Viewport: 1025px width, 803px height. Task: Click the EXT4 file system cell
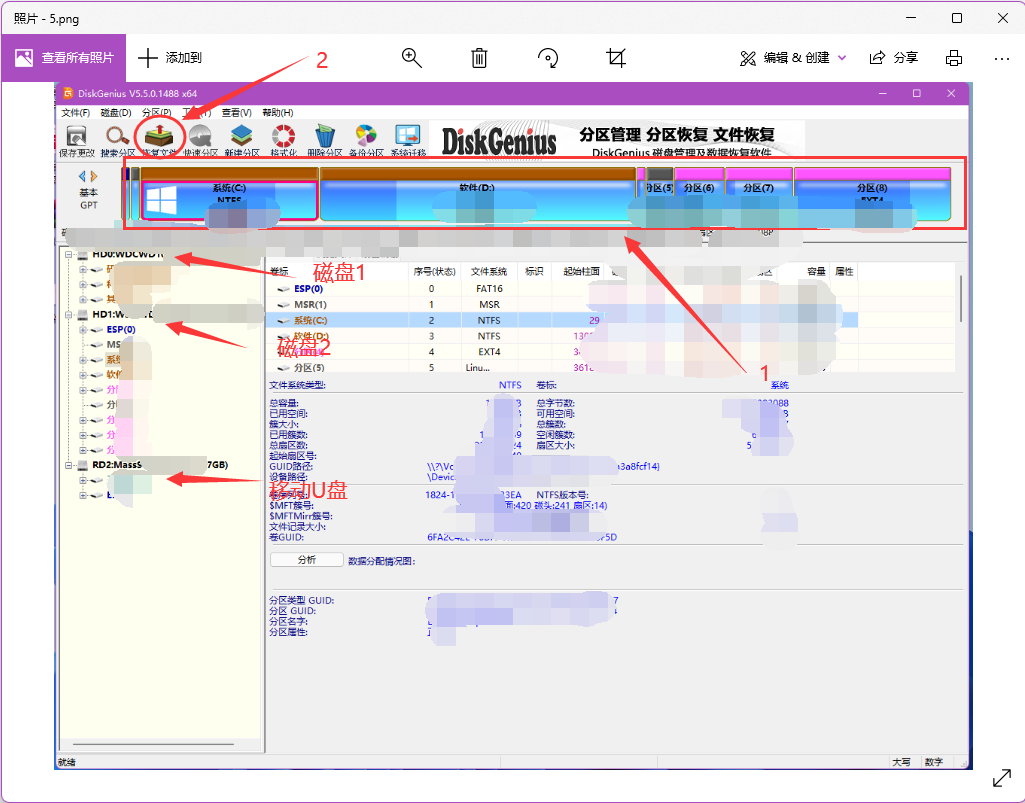coord(489,352)
